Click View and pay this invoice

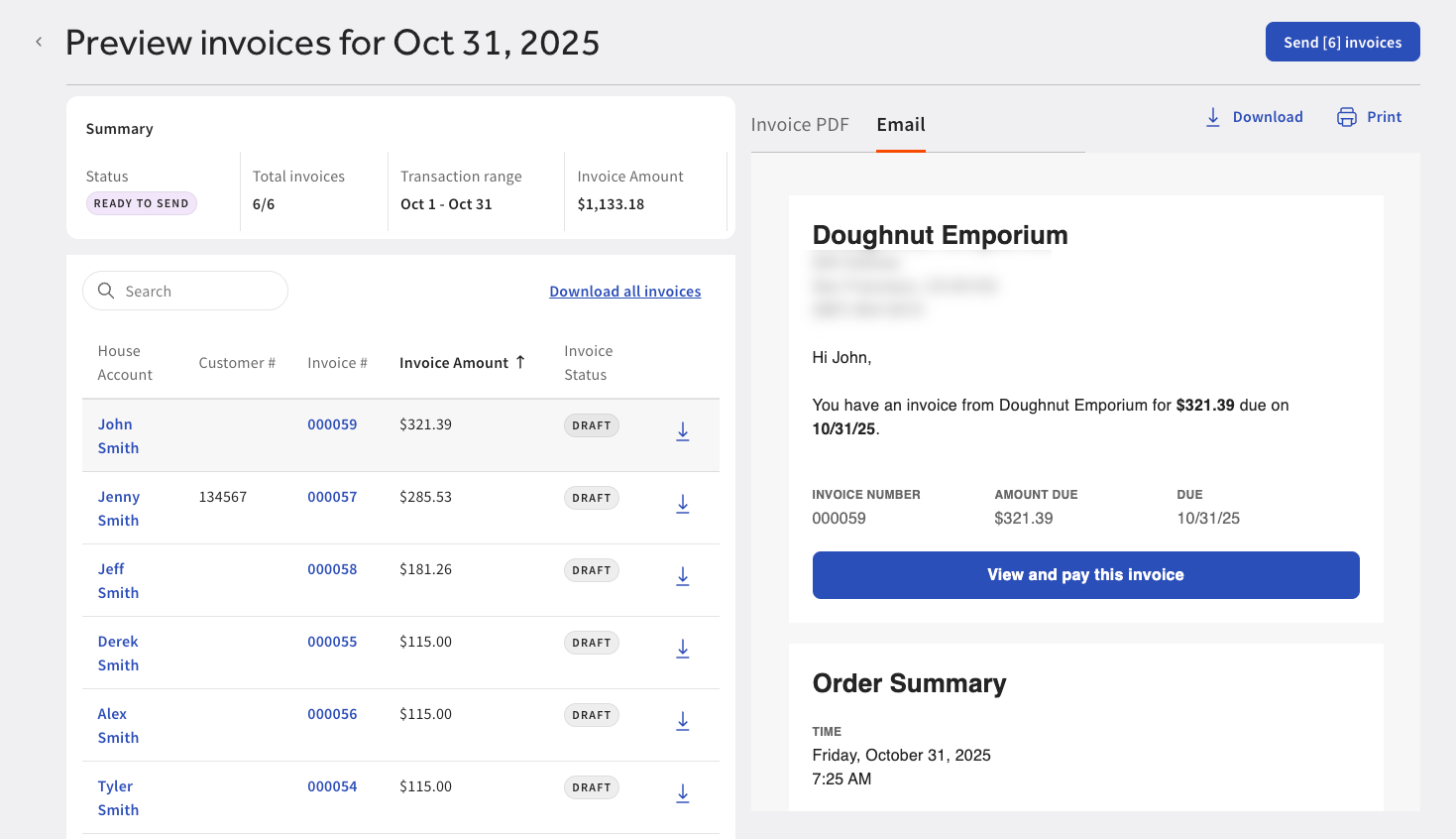click(1085, 575)
